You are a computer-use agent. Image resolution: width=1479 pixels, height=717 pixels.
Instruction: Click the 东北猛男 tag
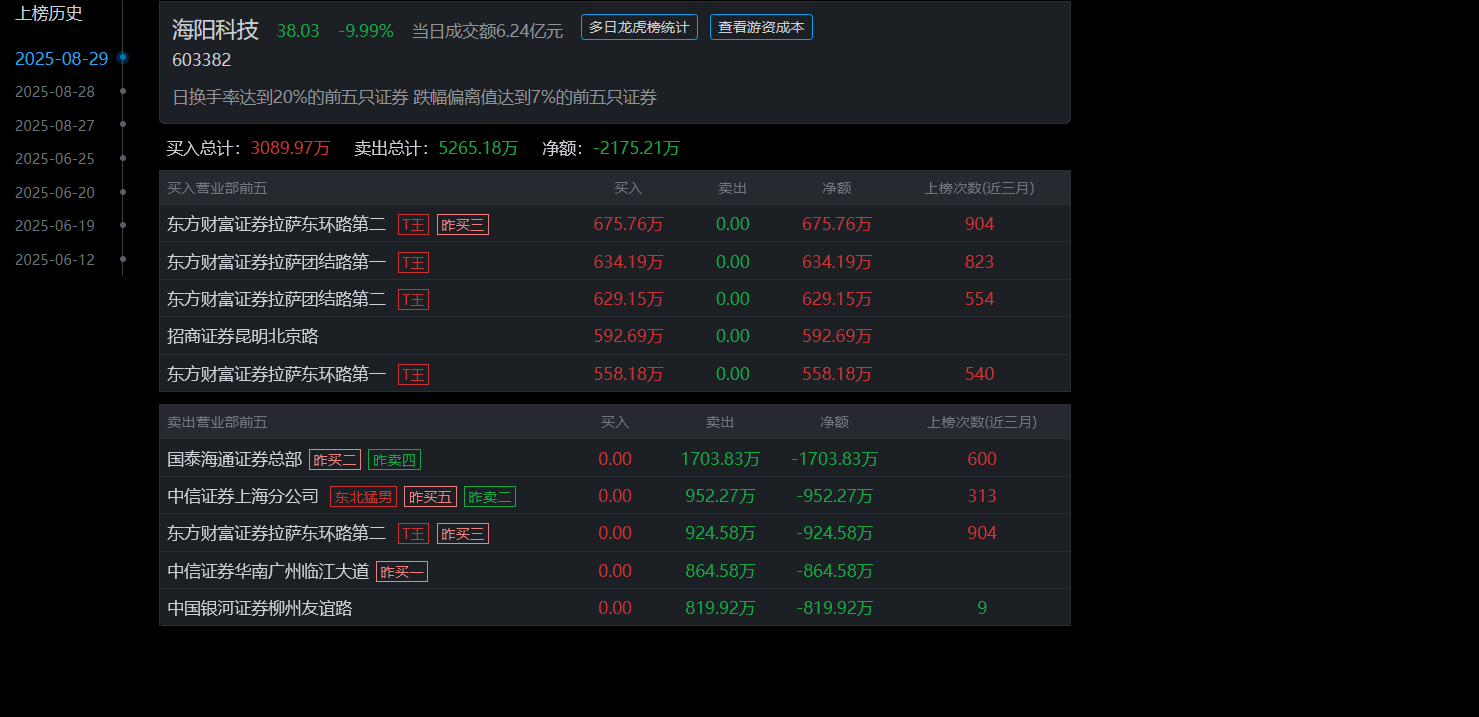(x=363, y=496)
